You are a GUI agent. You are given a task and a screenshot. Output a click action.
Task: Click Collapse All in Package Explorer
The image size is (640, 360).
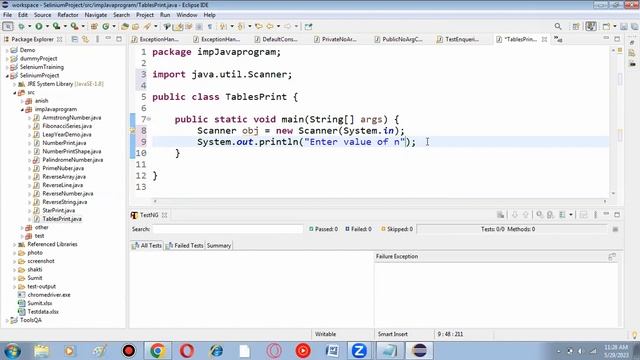[x=74, y=39]
